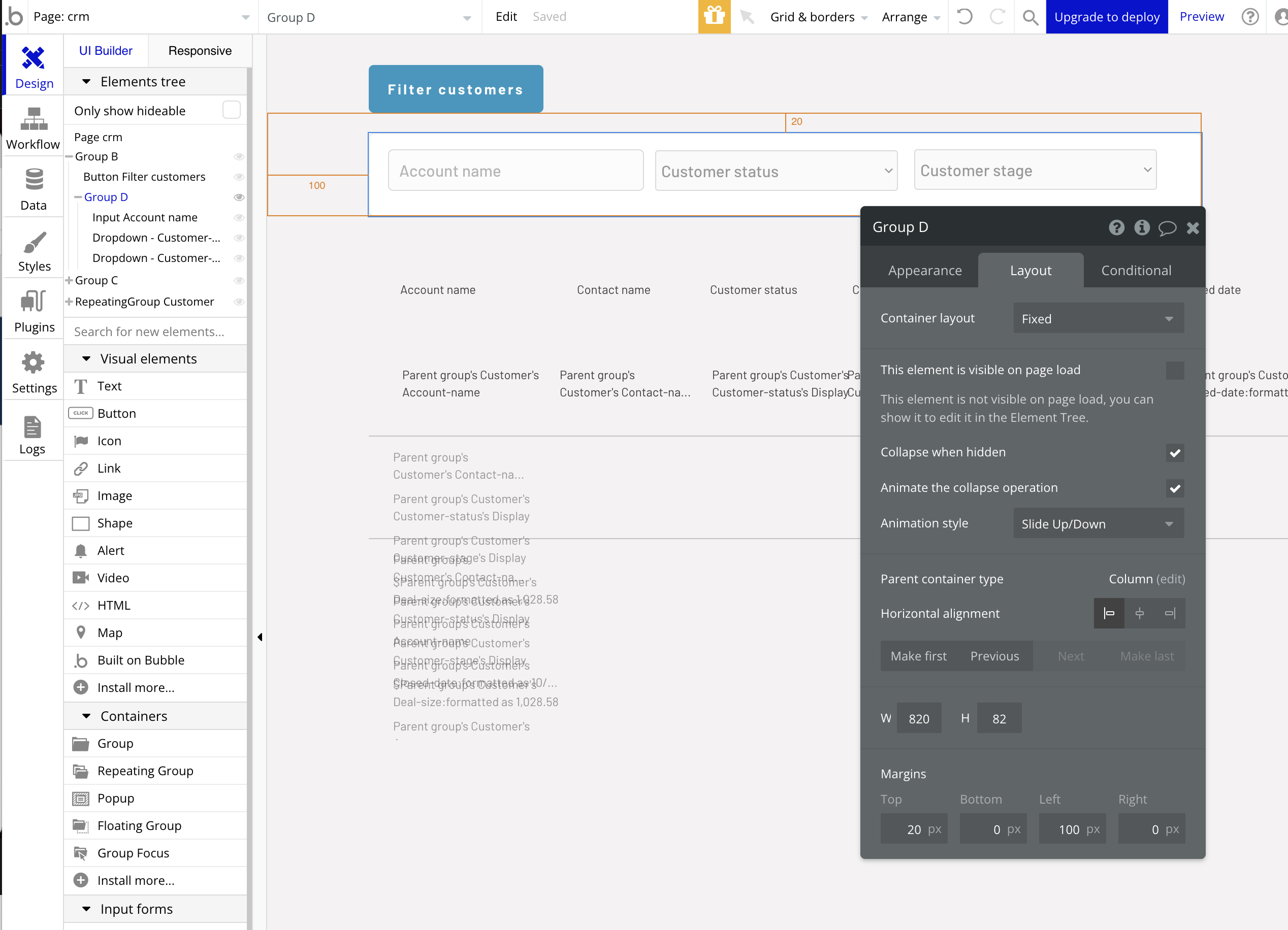
Task: Toggle Only show hideable checkbox
Action: tap(232, 110)
